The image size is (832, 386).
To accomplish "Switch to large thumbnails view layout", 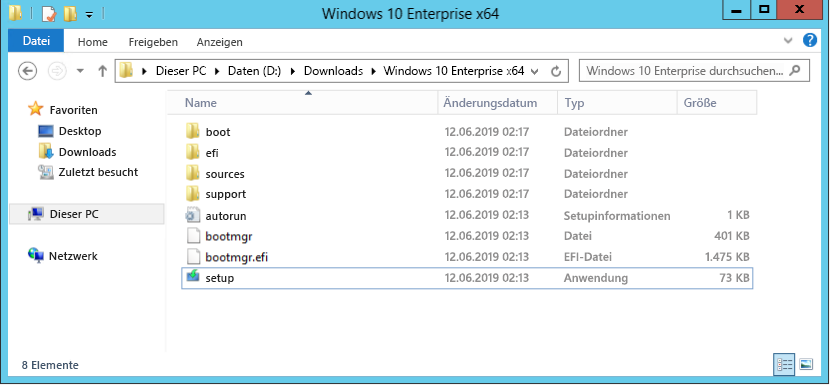I will click(807, 364).
